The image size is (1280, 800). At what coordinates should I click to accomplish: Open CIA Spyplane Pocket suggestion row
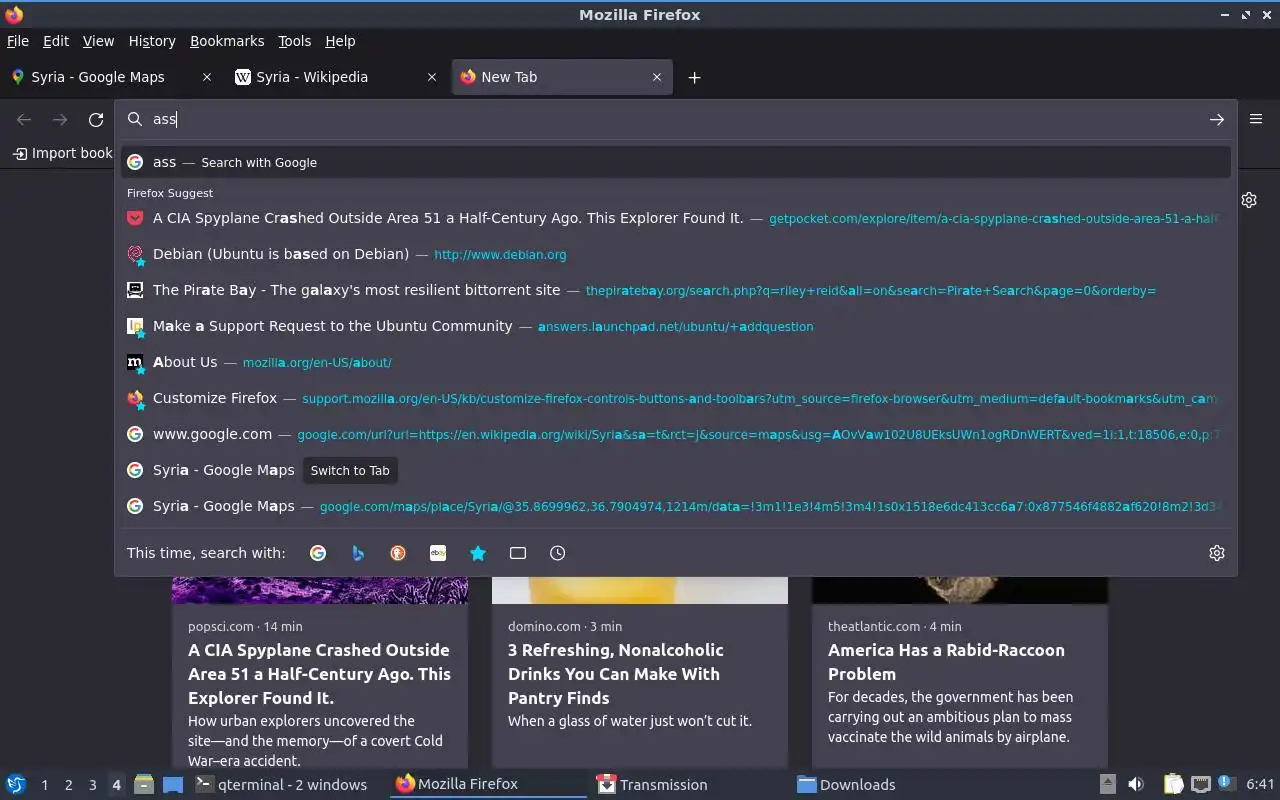click(676, 218)
